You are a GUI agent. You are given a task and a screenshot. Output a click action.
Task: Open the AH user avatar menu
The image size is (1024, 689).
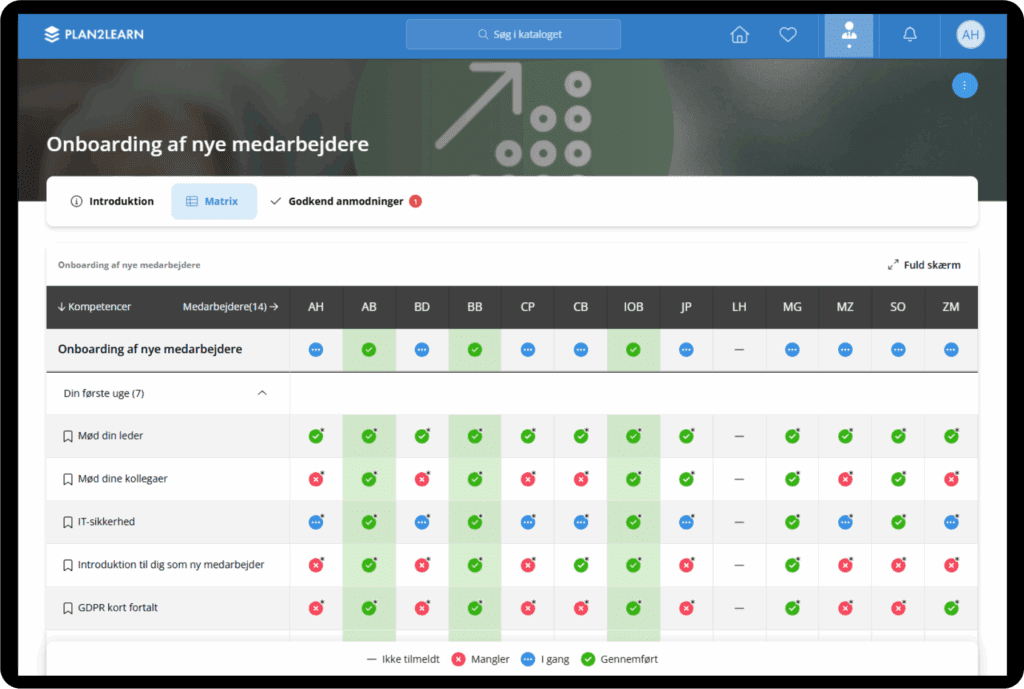coord(969,35)
